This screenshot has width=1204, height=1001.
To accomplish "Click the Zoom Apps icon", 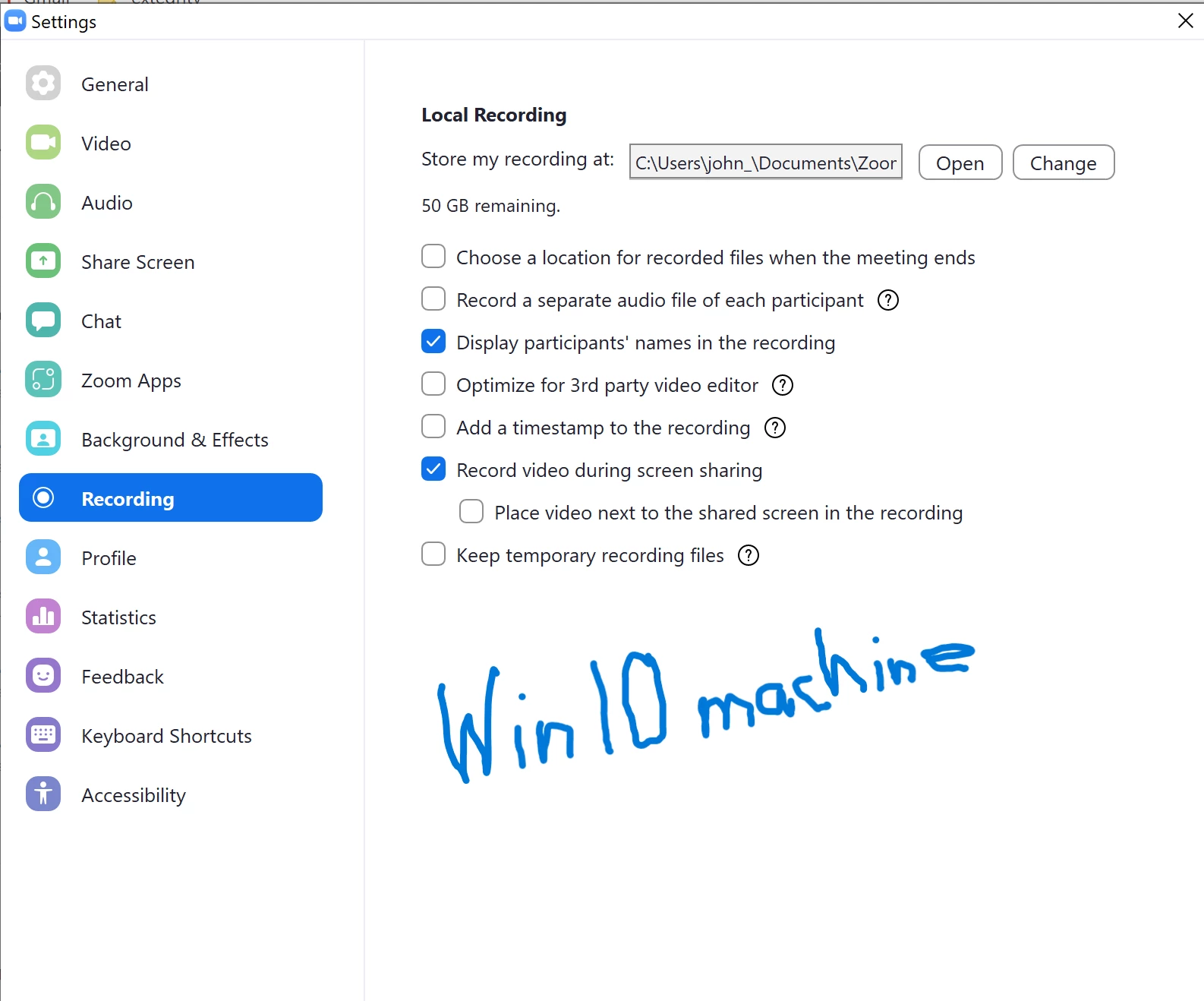I will pyautogui.click(x=43, y=379).
